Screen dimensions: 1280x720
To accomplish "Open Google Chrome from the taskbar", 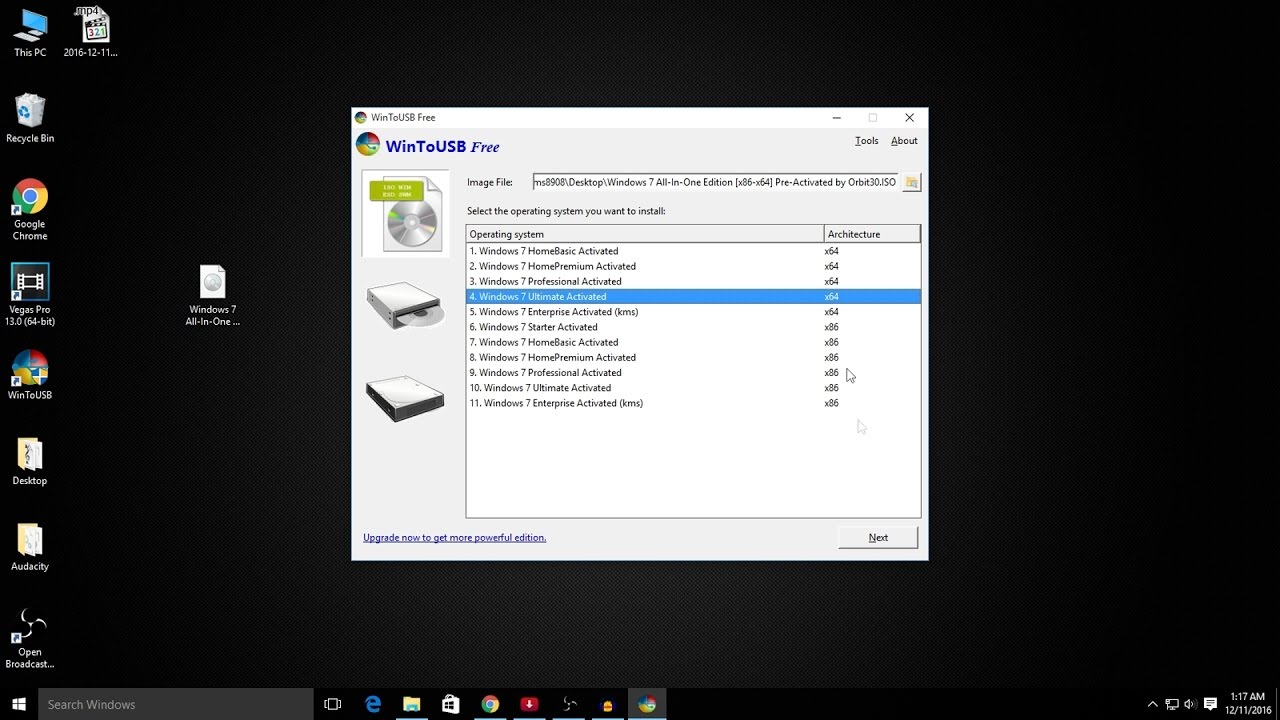I will click(x=490, y=704).
